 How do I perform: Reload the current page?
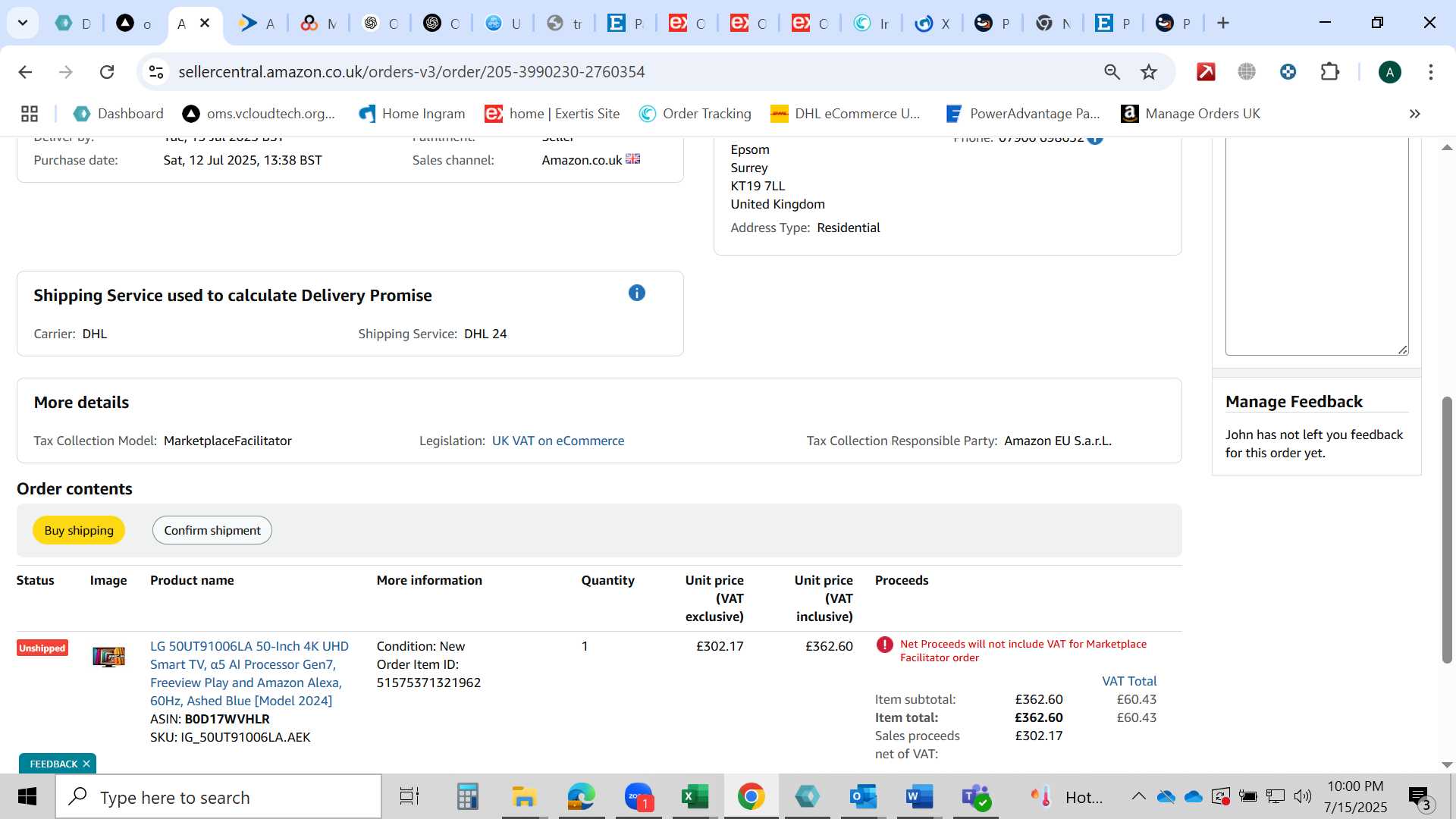tap(107, 72)
